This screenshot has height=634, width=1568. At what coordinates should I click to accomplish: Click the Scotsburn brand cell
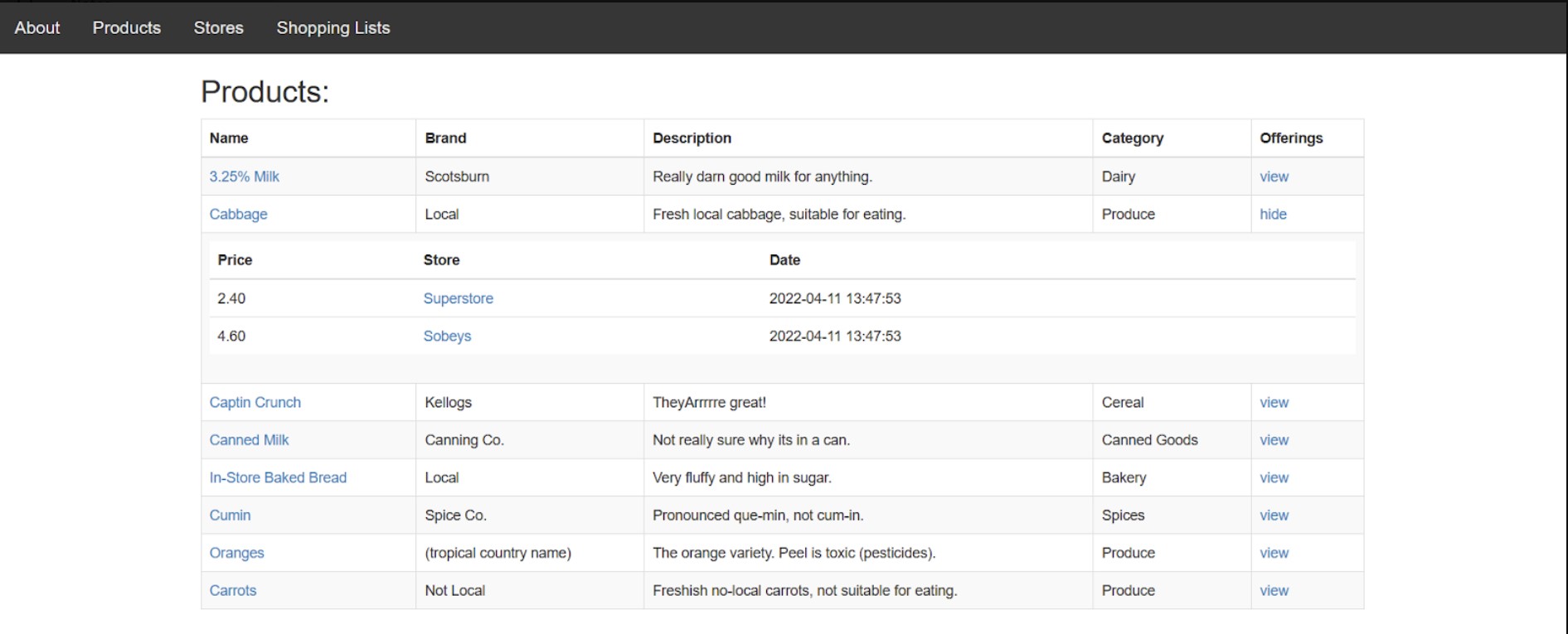tap(530, 177)
